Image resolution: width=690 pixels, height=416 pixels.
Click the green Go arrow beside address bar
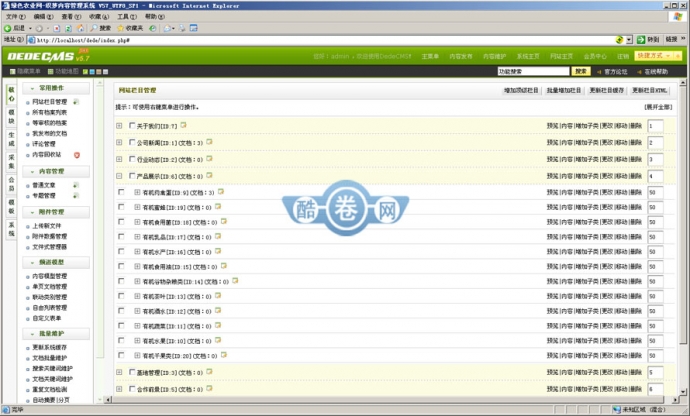click(x=641, y=40)
